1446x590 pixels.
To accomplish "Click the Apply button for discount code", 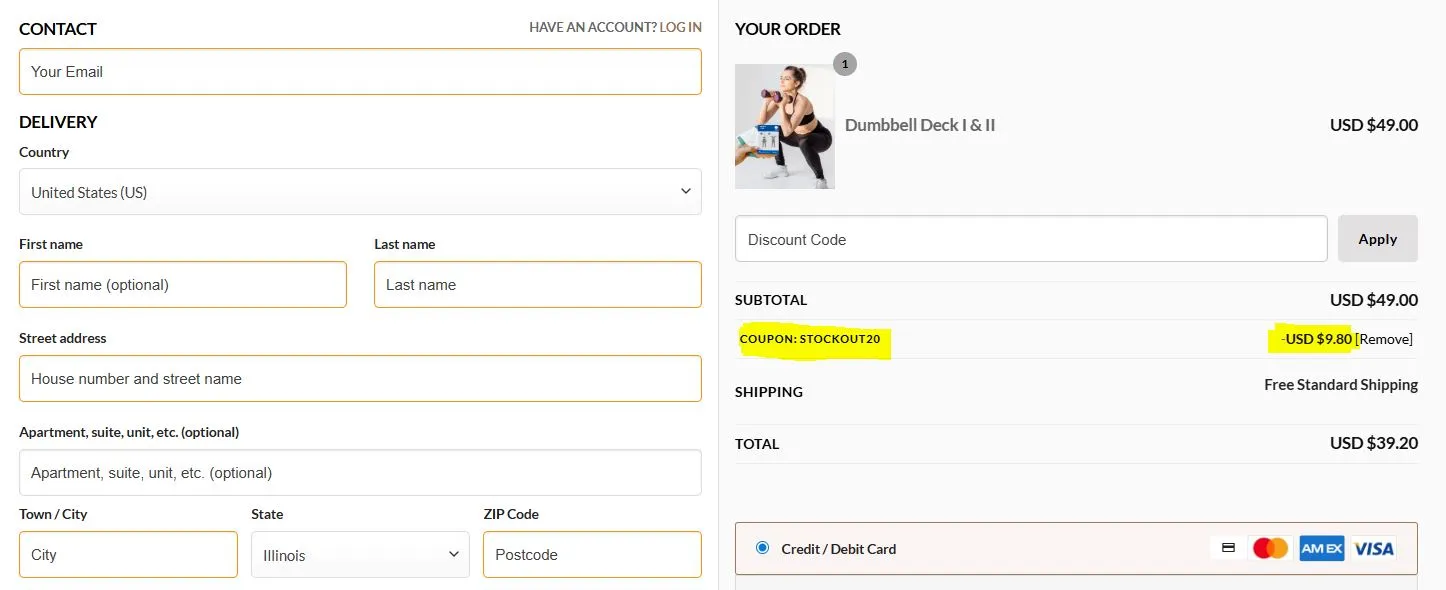I will pos(1377,238).
